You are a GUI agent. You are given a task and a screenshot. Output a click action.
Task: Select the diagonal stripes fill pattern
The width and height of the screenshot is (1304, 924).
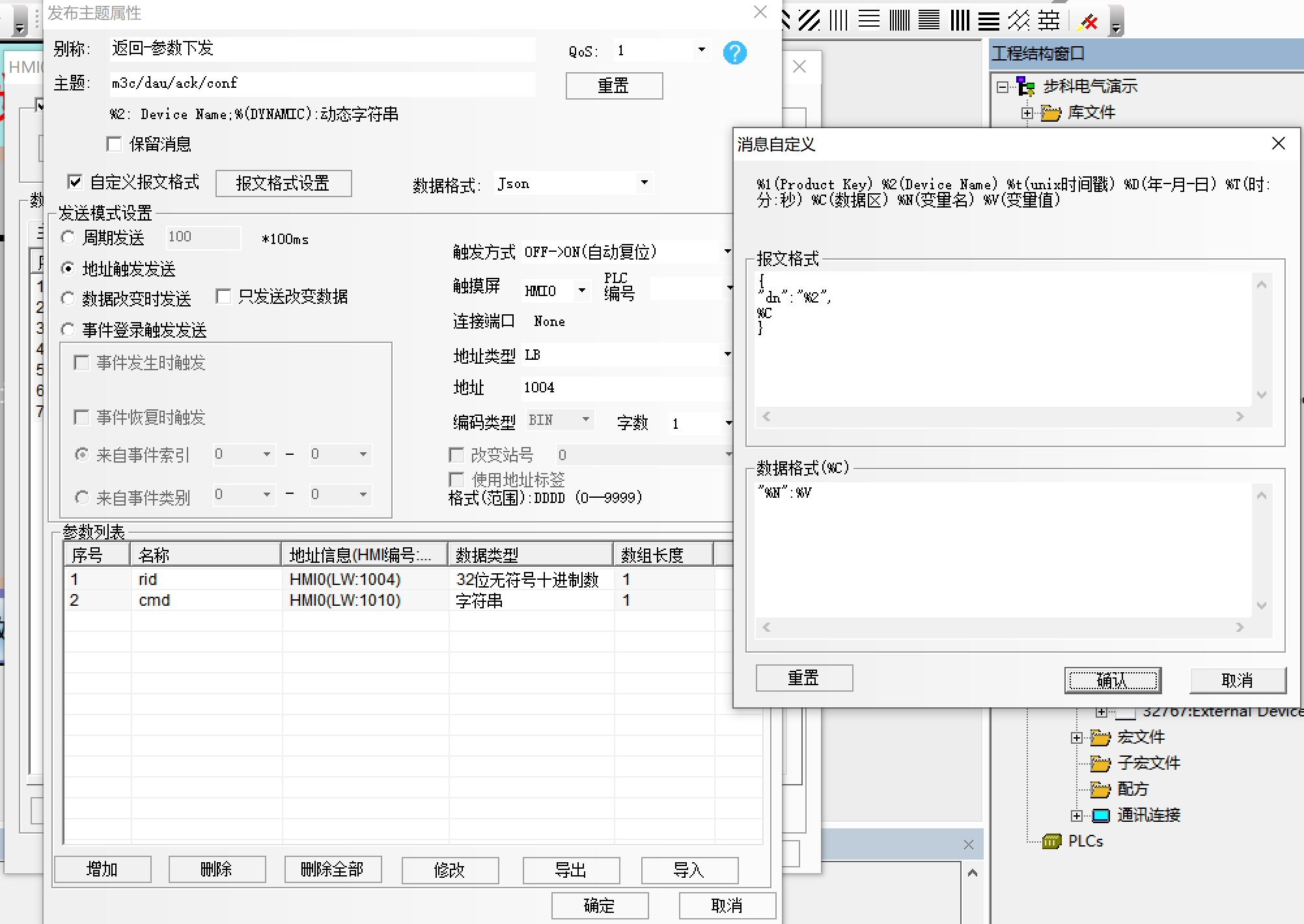tap(809, 20)
